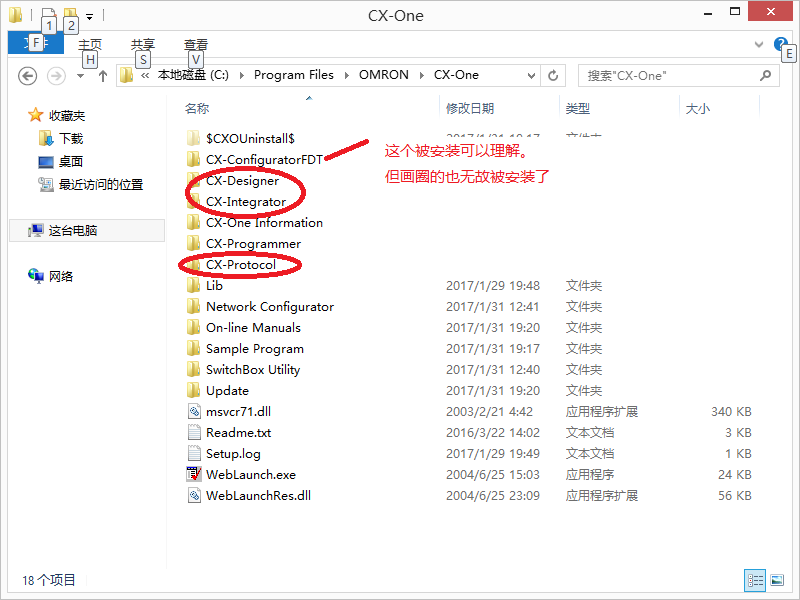Switch to details view layout icon
The image size is (800, 600).
pyautogui.click(x=755, y=580)
